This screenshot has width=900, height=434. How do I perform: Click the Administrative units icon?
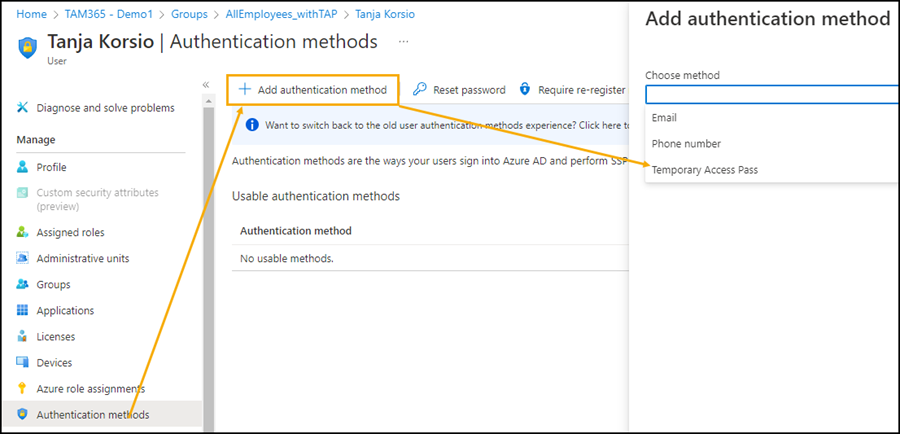[x=22, y=258]
